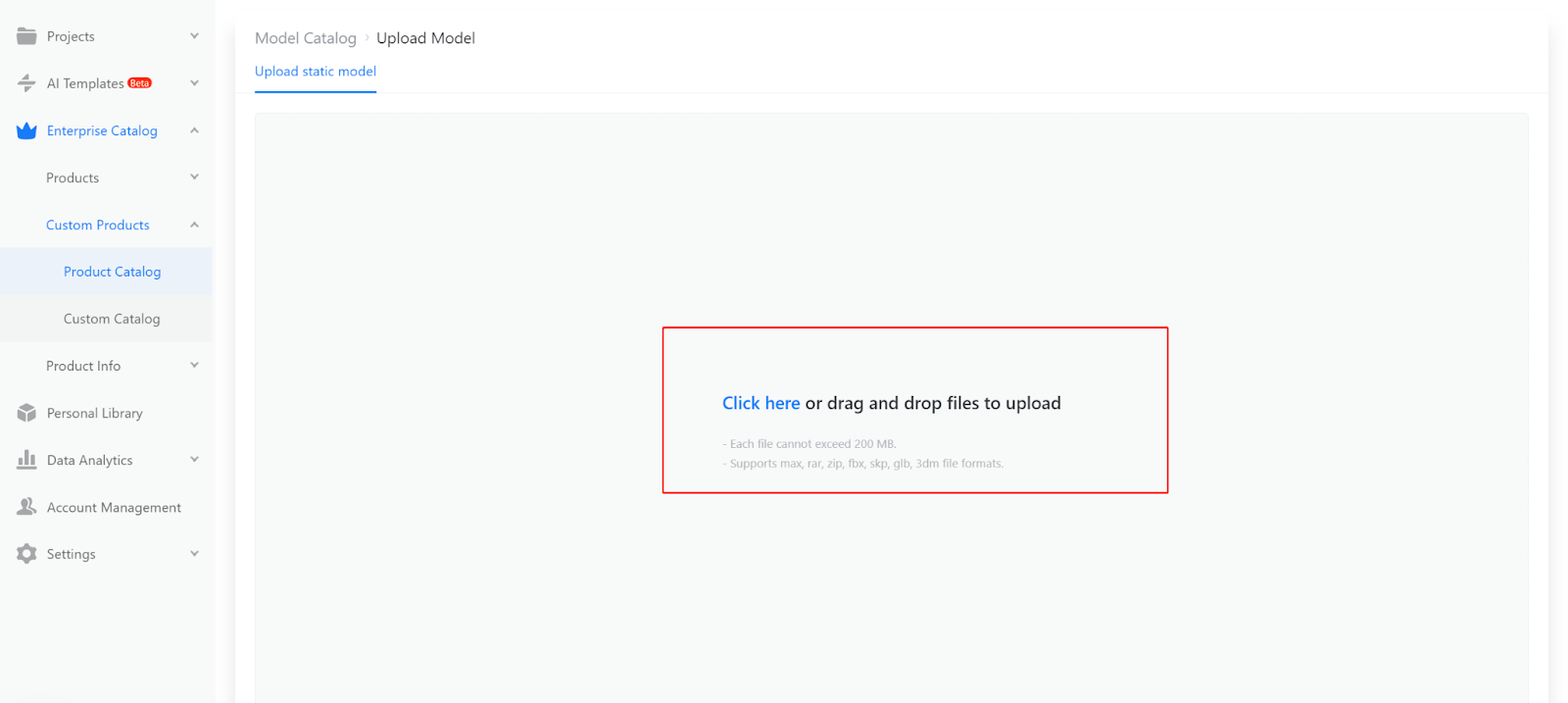This screenshot has height=703, width=1568.
Task: Expand the Product Info chevron
Action: [194, 366]
